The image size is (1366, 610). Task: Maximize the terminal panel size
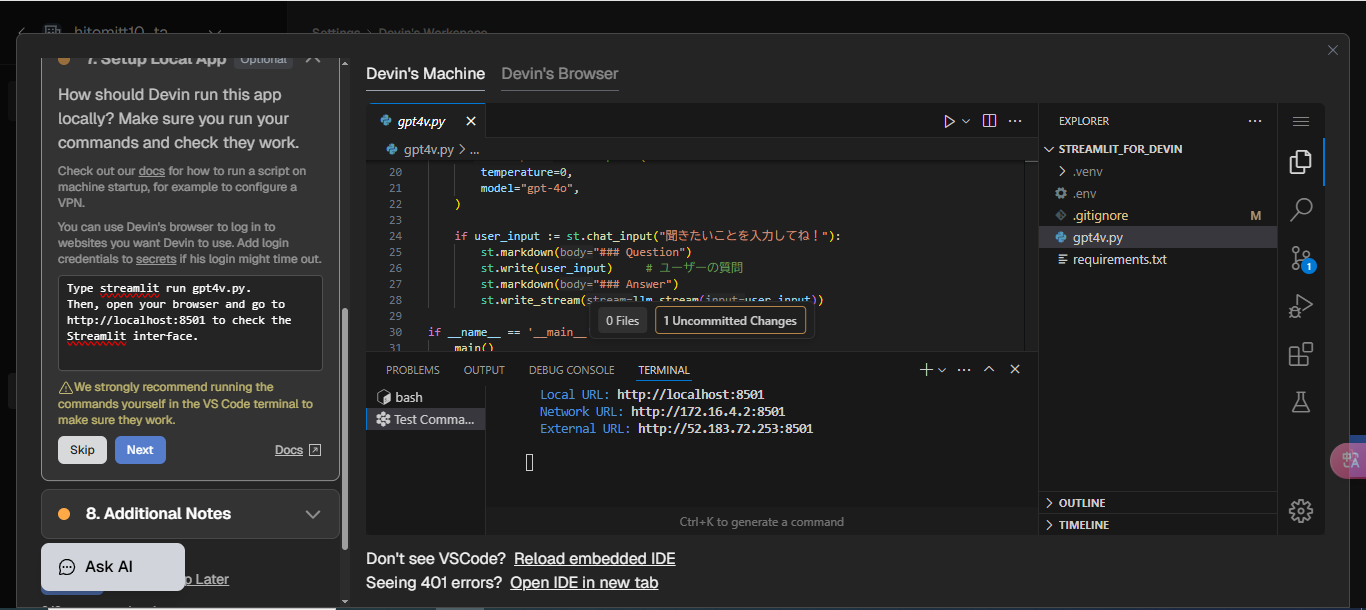[989, 369]
